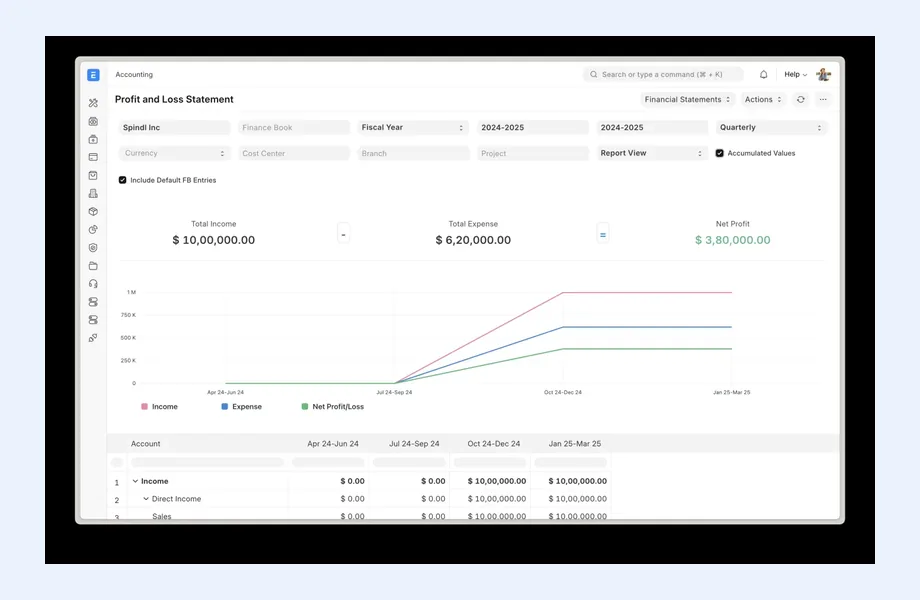
Task: Open the building sidebar icon
Action: coord(93,194)
